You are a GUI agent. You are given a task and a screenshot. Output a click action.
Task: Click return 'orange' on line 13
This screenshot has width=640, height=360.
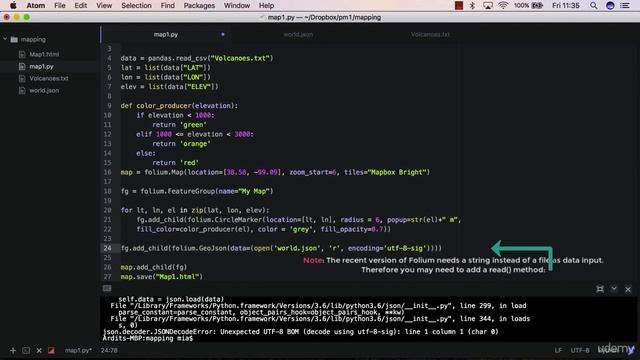(182, 144)
